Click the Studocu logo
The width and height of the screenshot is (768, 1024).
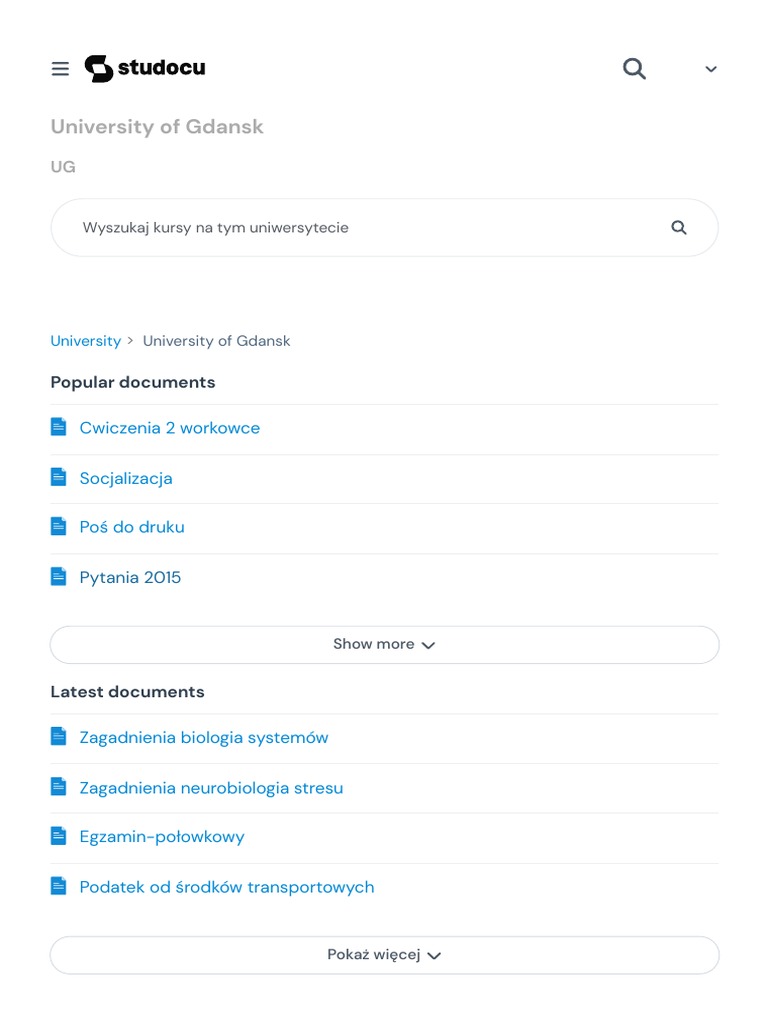pyautogui.click(x=145, y=68)
